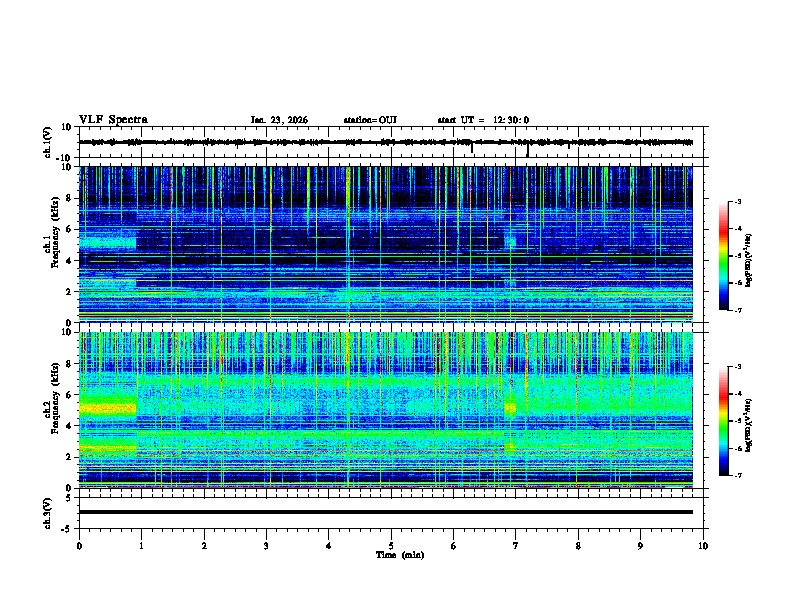
Task: Click the ch.3 flat voltage trace
Action: pos(386,512)
